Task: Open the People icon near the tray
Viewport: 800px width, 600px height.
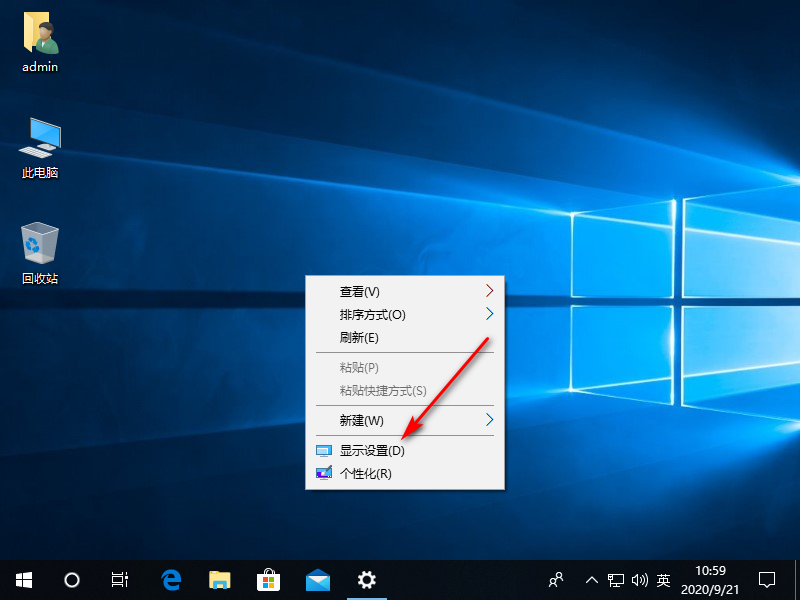Action: point(555,580)
